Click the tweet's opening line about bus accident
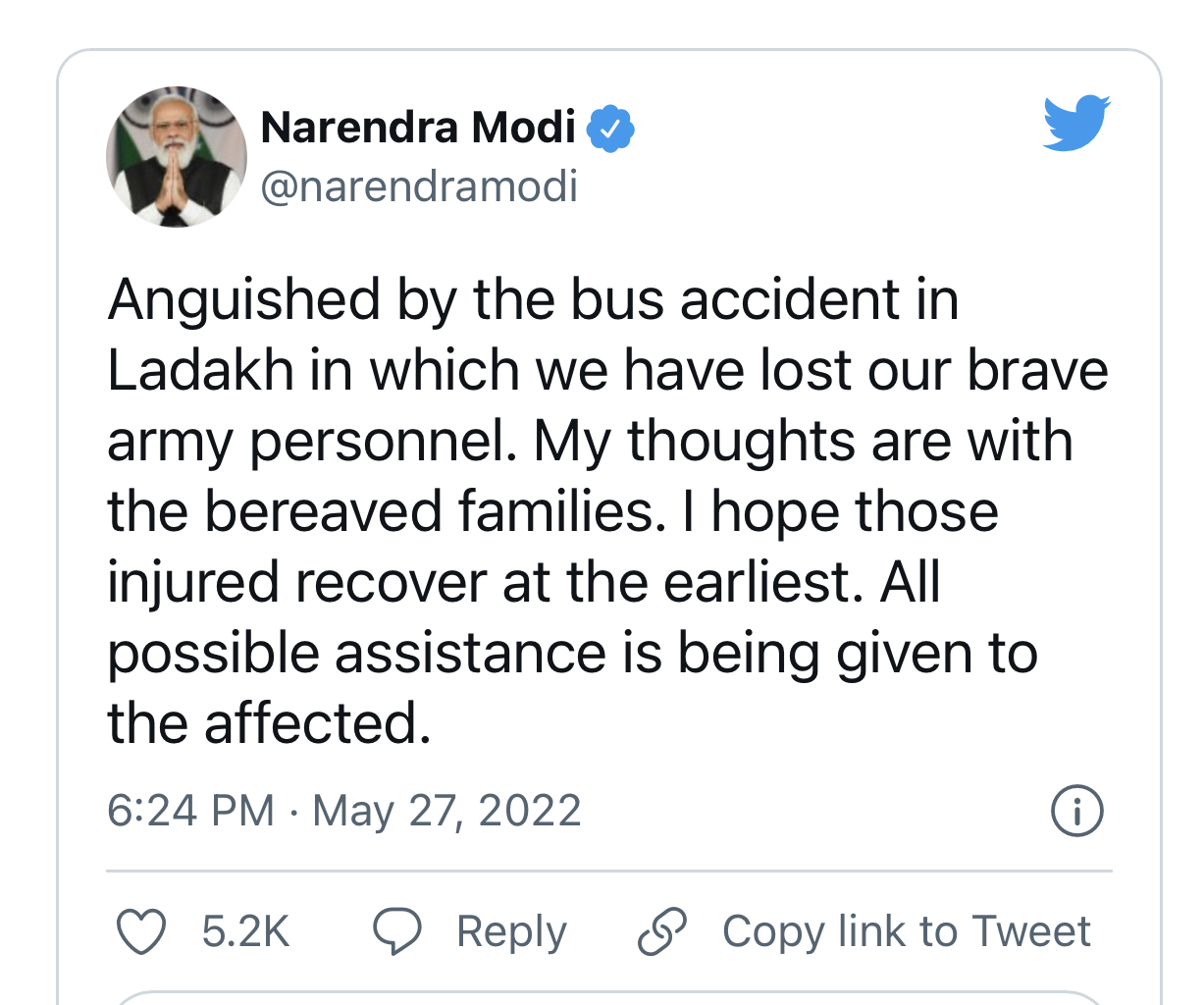Screen dimensions: 1204x1005 pyautogui.click(x=533, y=299)
